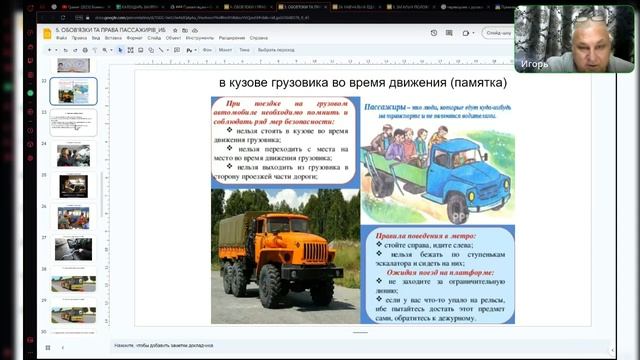Screen dimensions: 640x360
Task: Switch to grid view icon
Action: (48, 348)
